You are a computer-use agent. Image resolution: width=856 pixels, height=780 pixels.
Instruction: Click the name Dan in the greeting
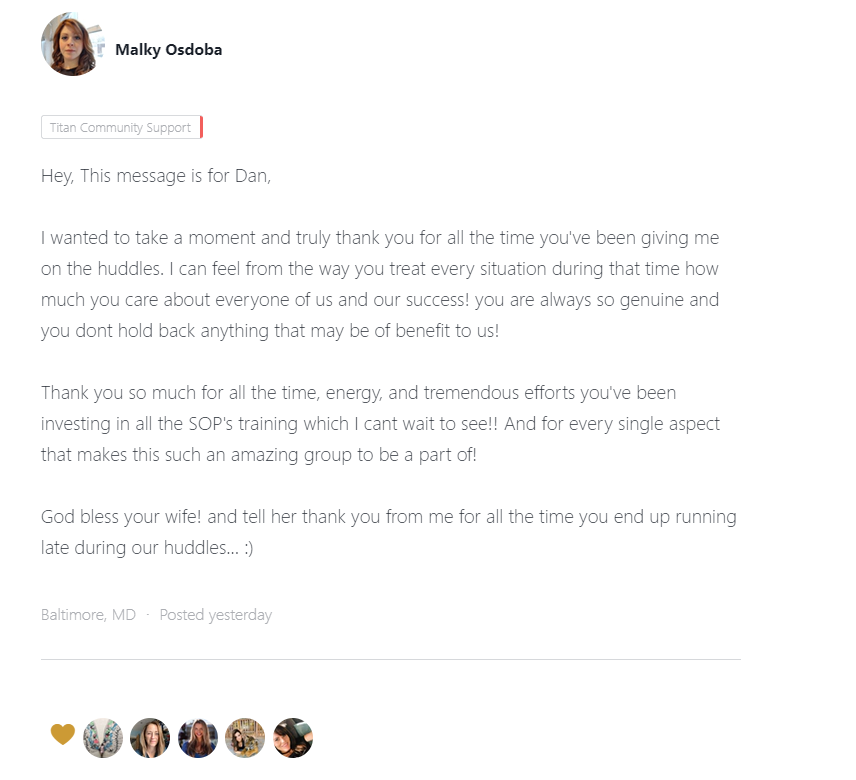click(251, 176)
